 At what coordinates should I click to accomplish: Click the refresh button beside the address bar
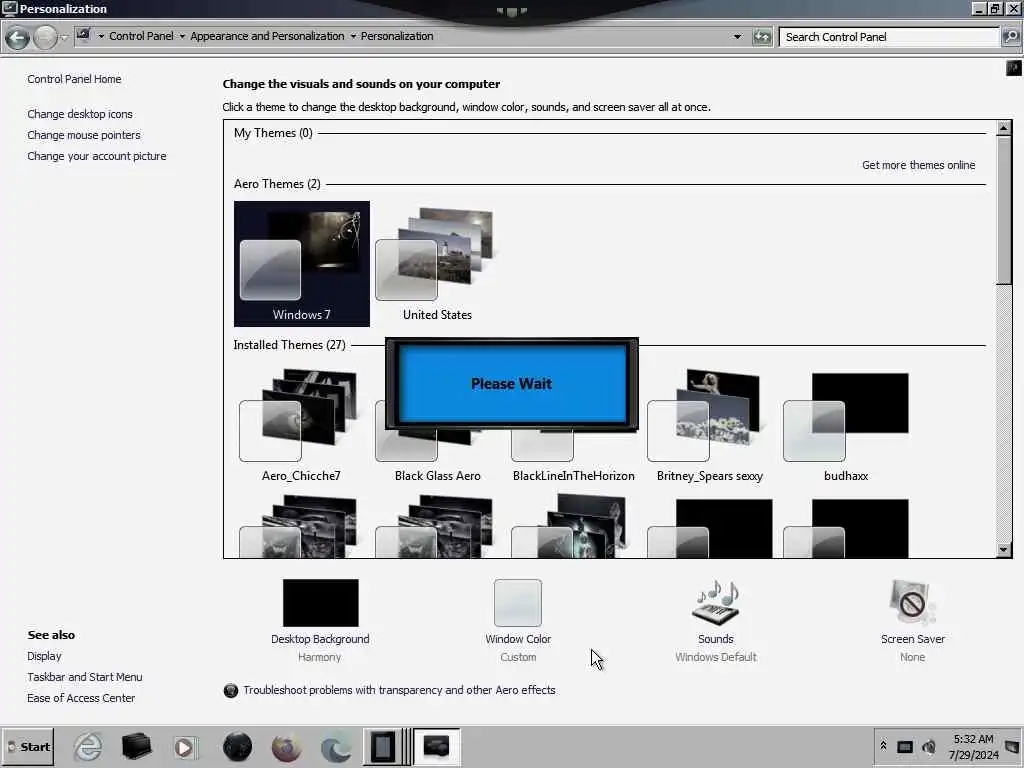(761, 37)
